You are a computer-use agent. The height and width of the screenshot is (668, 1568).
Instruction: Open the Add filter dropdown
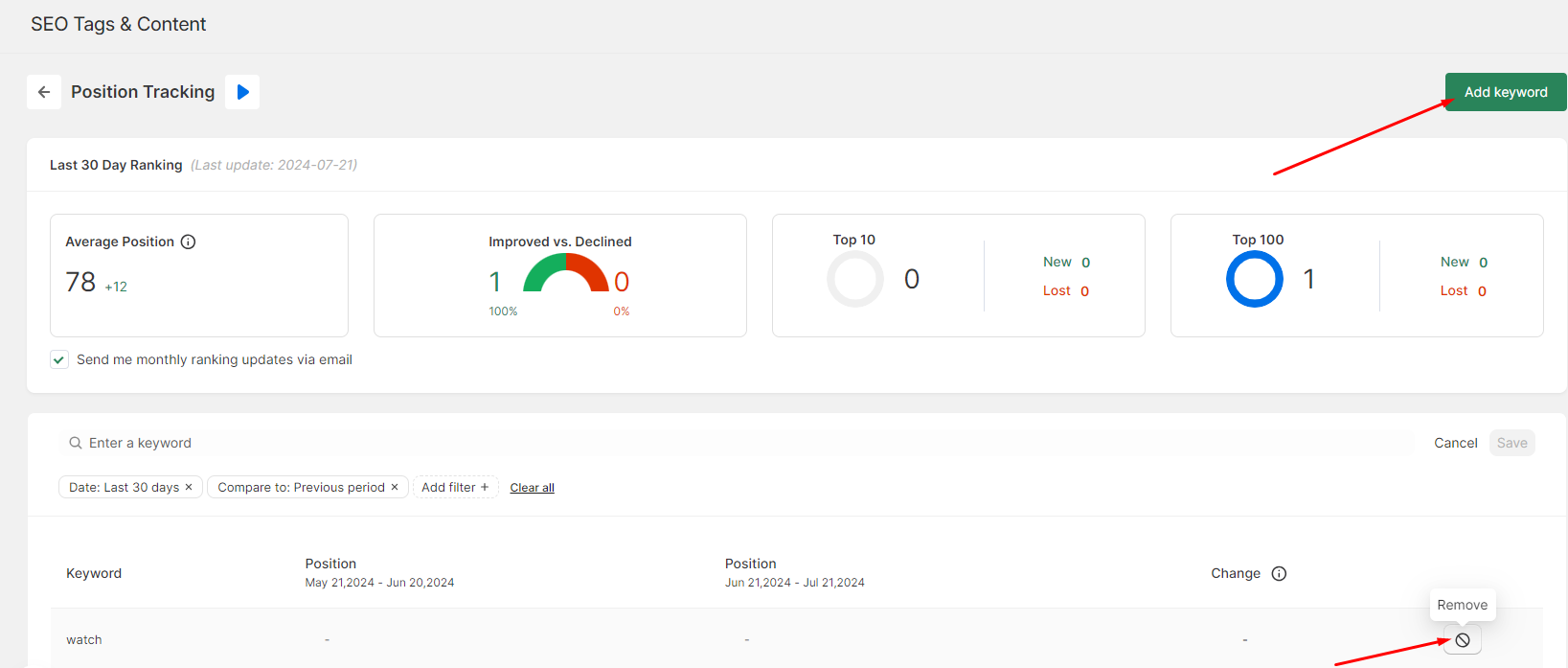tap(455, 487)
